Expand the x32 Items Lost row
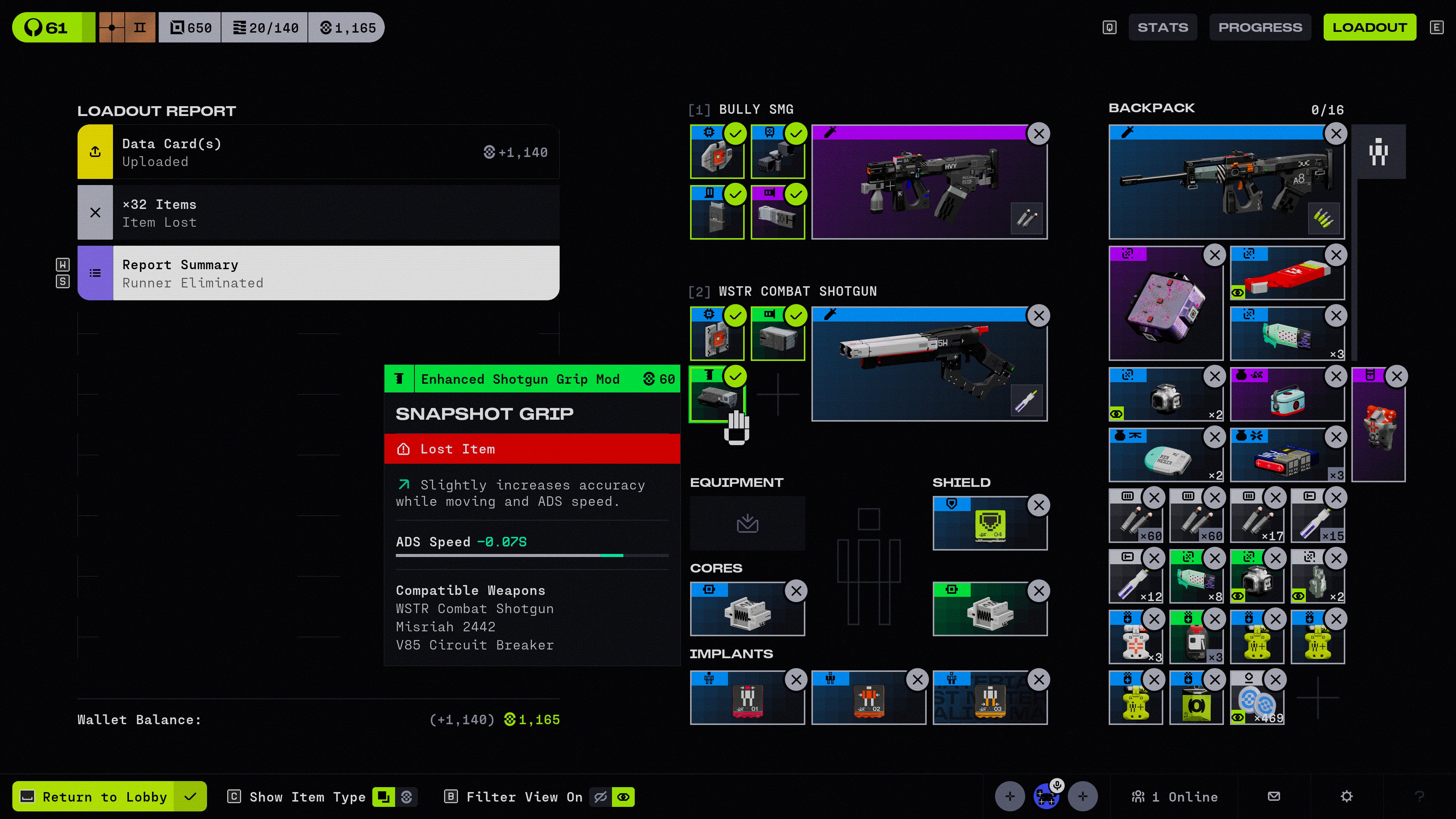The image size is (1456, 819). click(318, 212)
